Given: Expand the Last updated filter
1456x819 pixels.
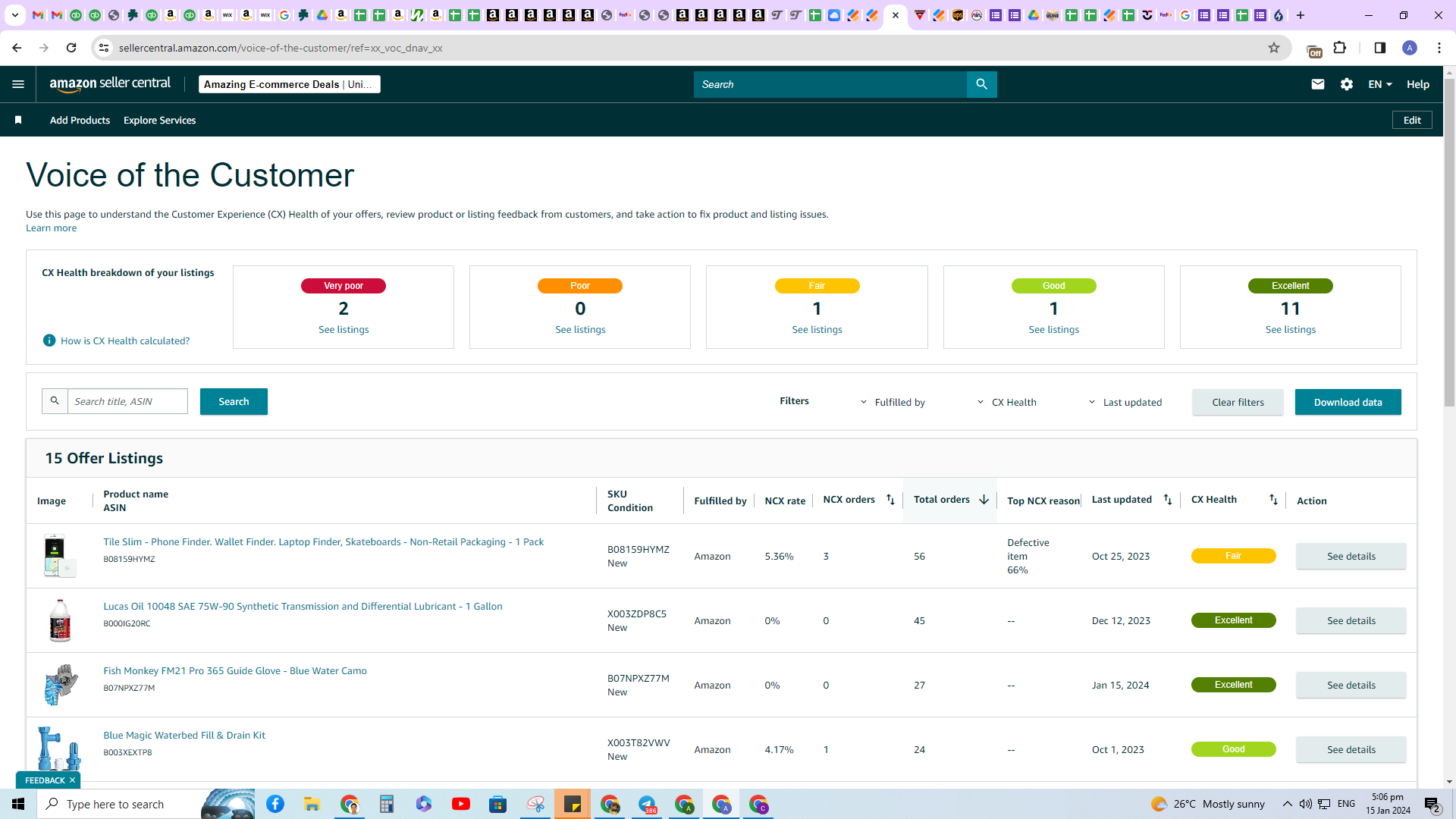Looking at the screenshot, I should tap(1125, 402).
